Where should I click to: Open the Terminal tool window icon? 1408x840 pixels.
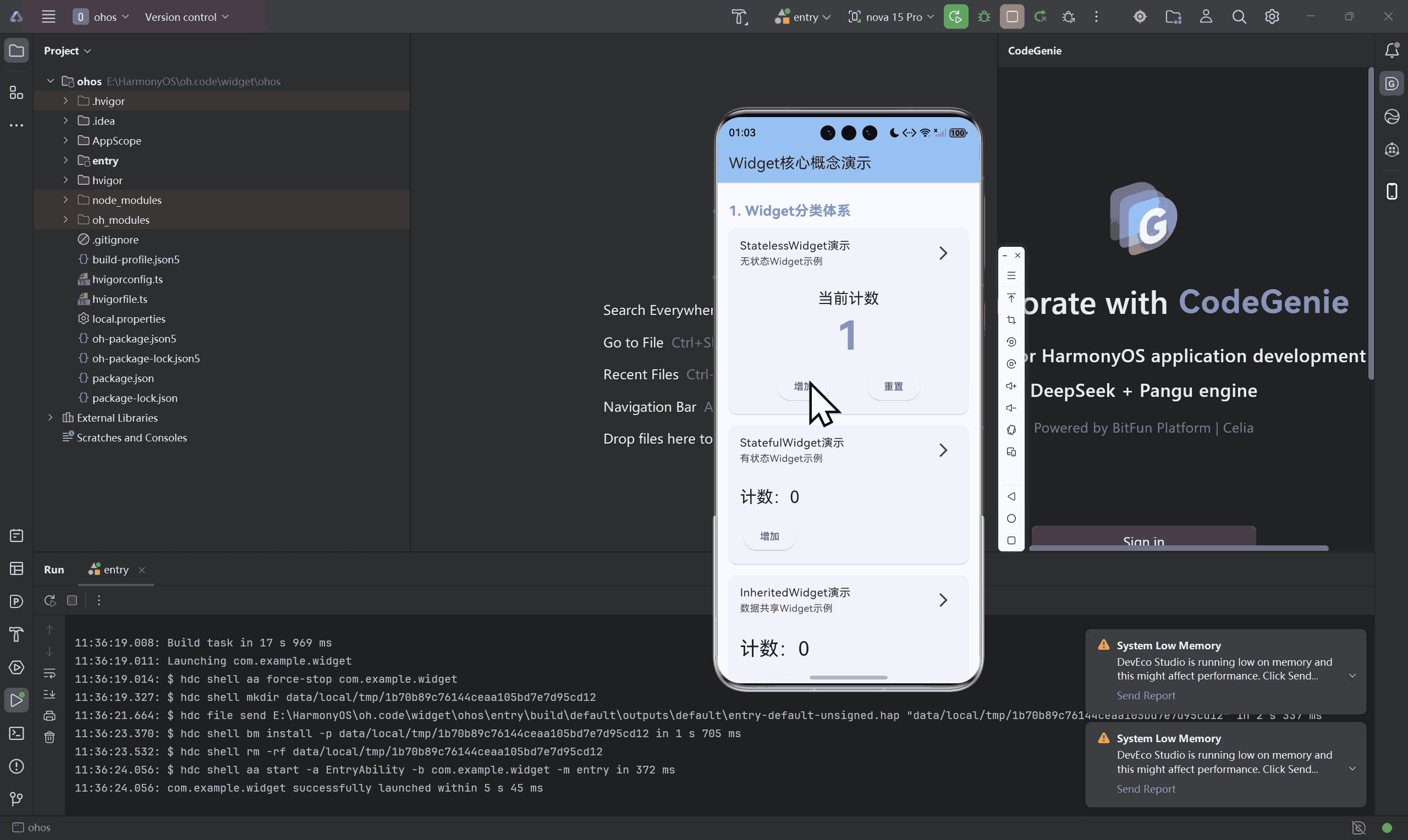16,733
